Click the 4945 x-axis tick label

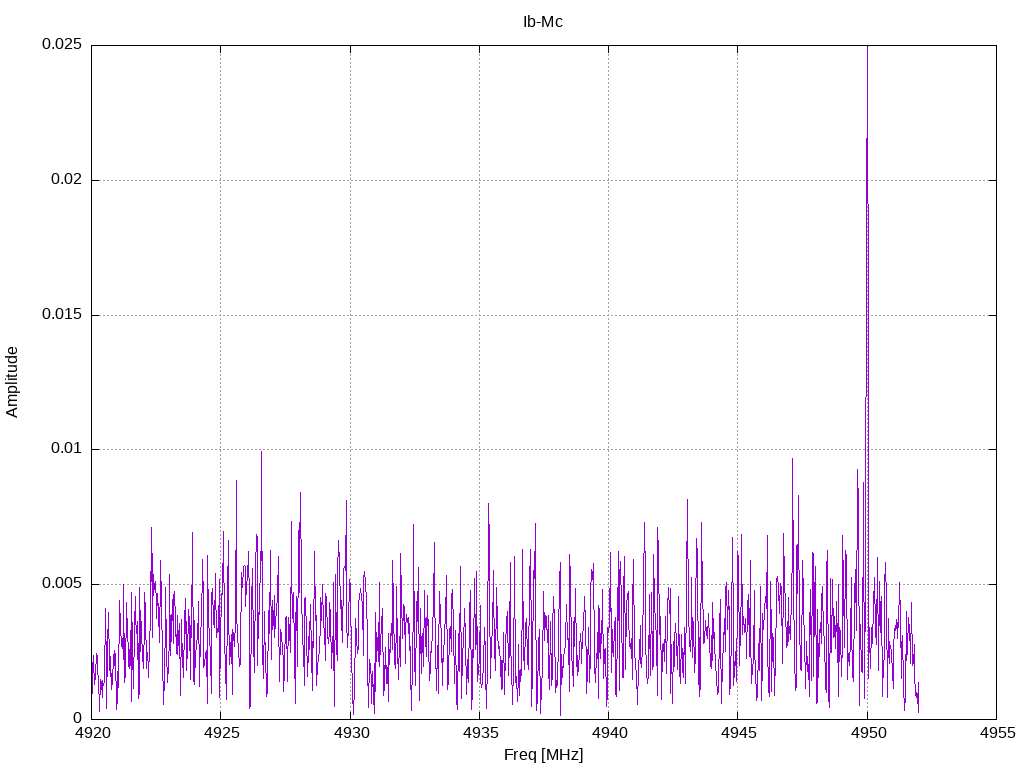[738, 733]
